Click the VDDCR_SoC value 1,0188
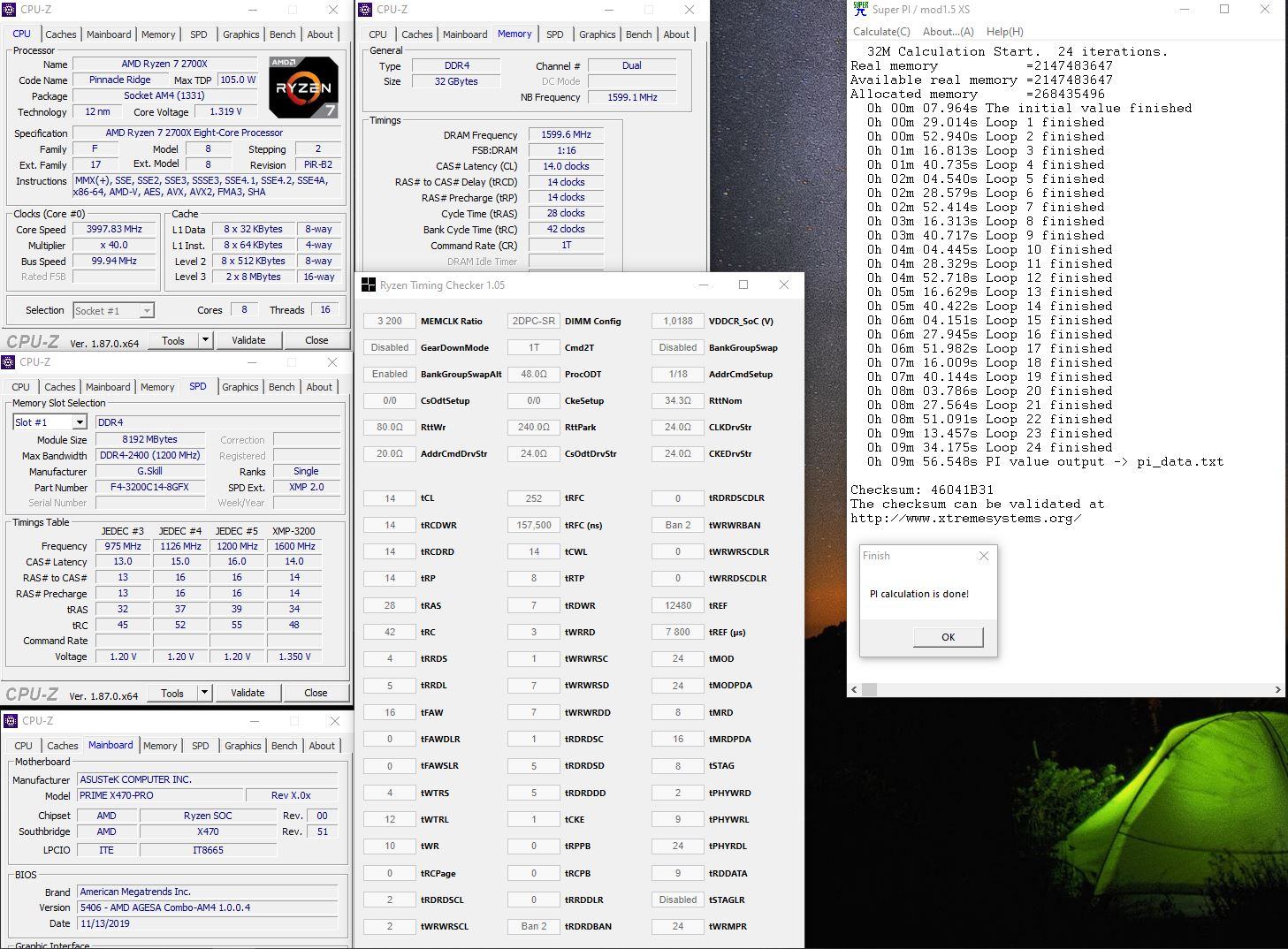 pos(678,321)
